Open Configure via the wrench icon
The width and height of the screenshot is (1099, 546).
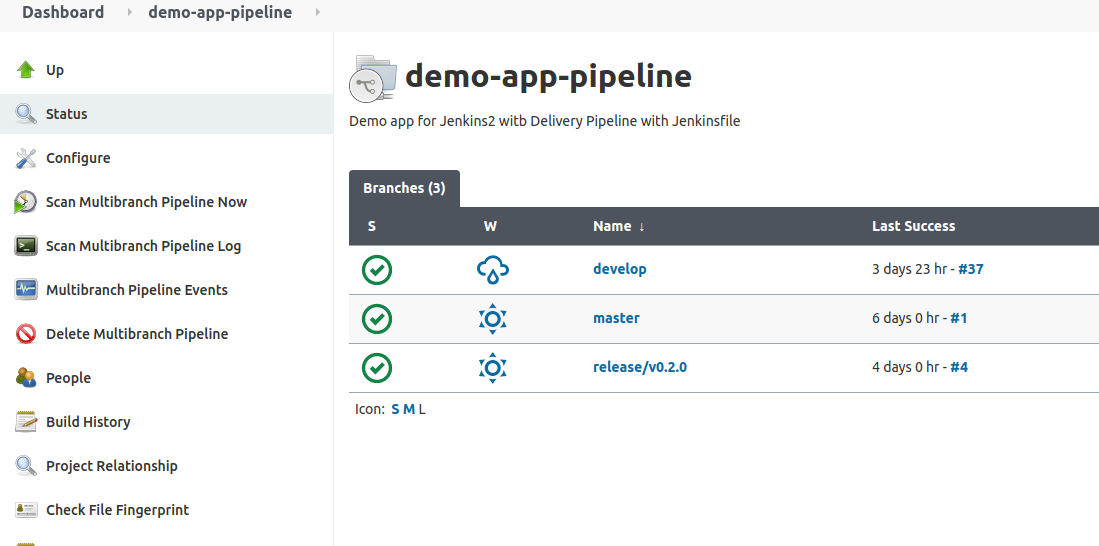[26, 158]
